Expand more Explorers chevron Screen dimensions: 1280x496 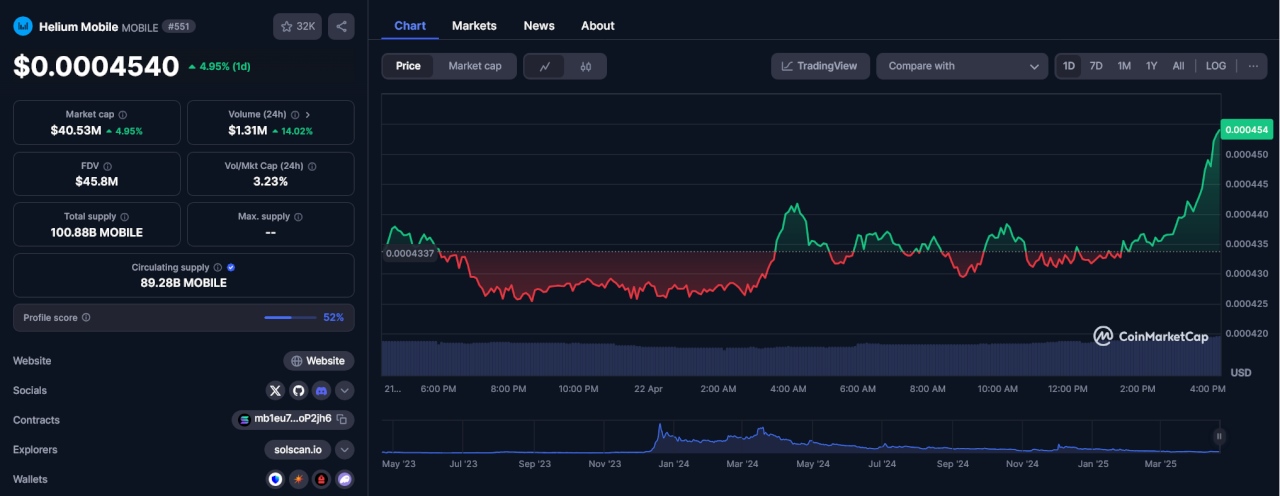pyautogui.click(x=345, y=450)
